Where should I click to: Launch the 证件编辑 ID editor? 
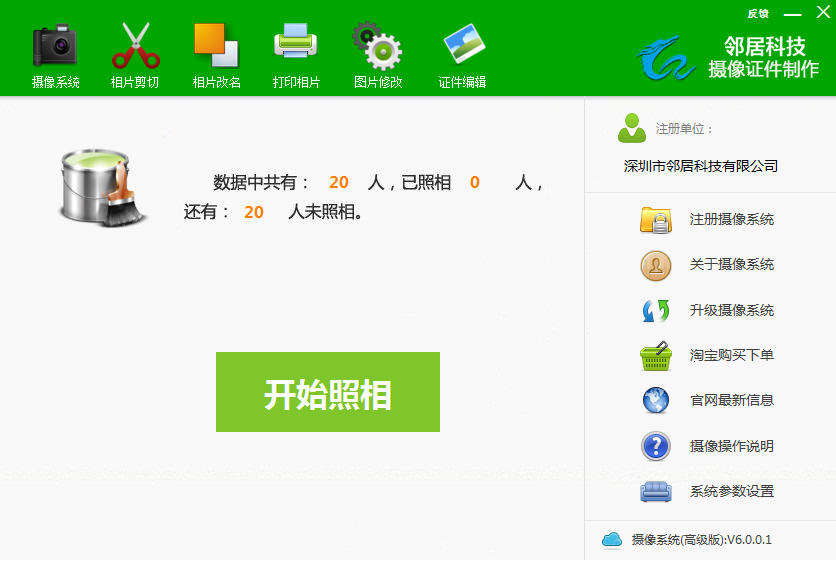point(462,53)
